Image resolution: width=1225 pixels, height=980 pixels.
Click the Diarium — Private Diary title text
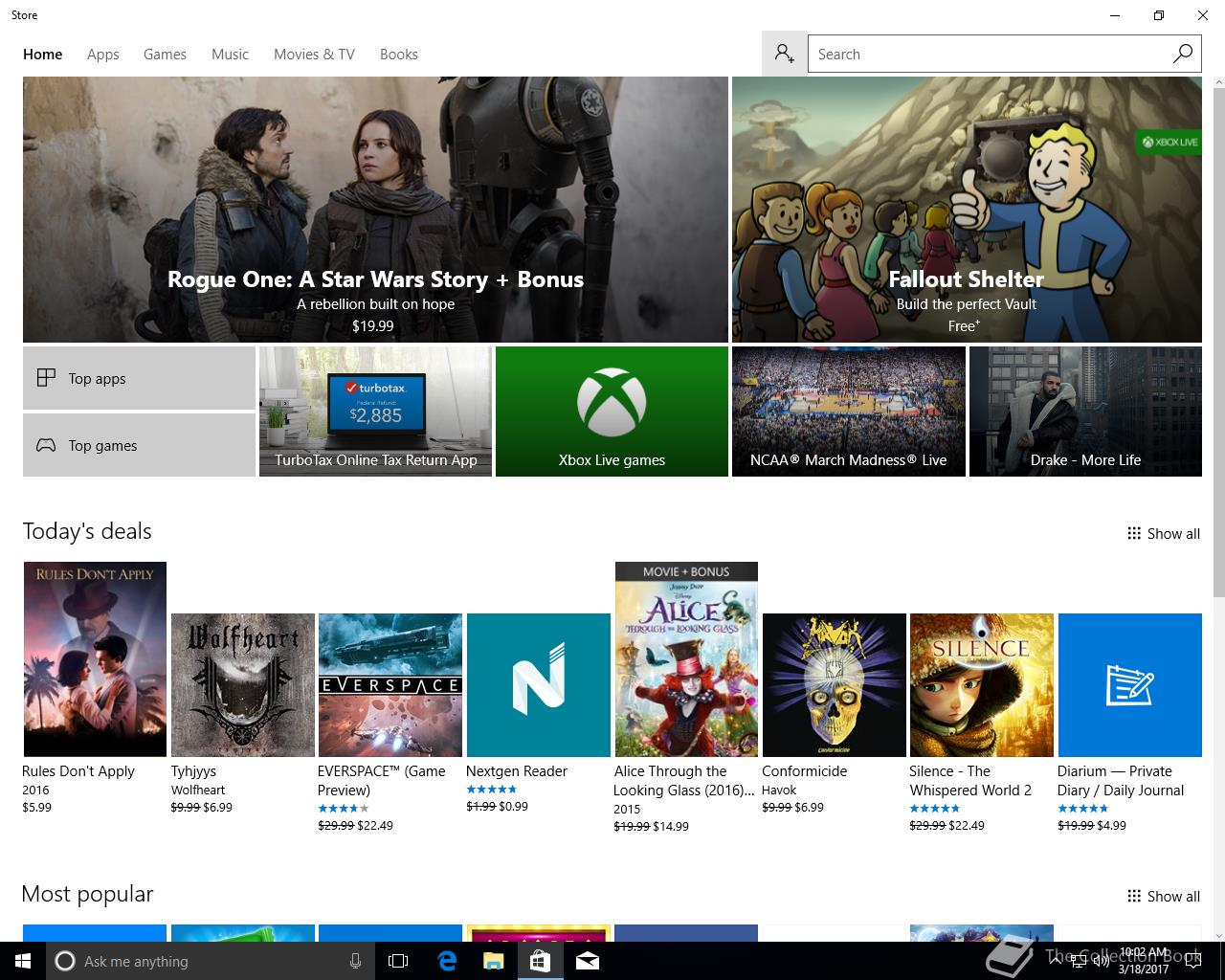1121,781
